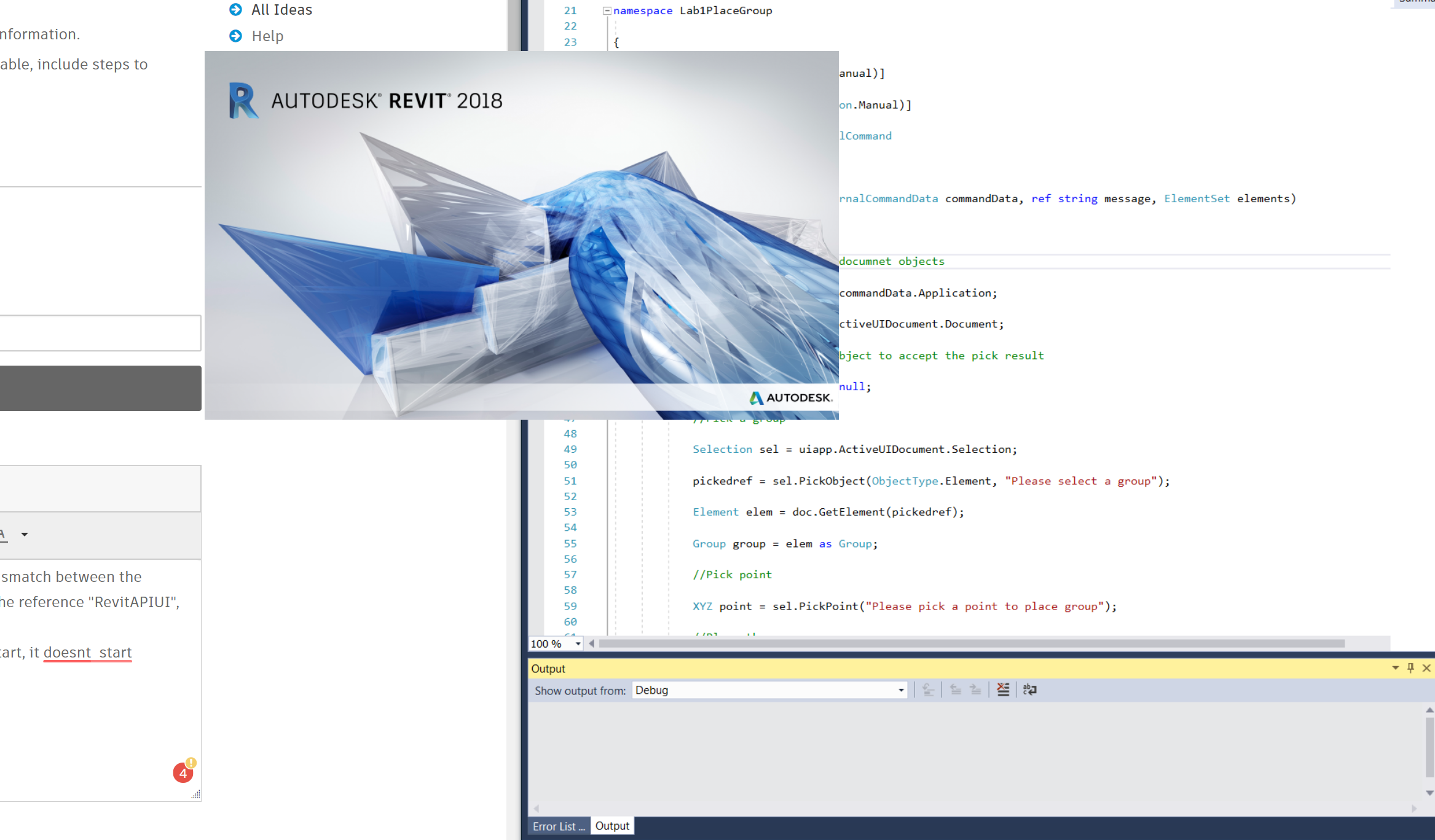The height and width of the screenshot is (840, 1435).
Task: Open the All Ideas link
Action: (x=281, y=10)
